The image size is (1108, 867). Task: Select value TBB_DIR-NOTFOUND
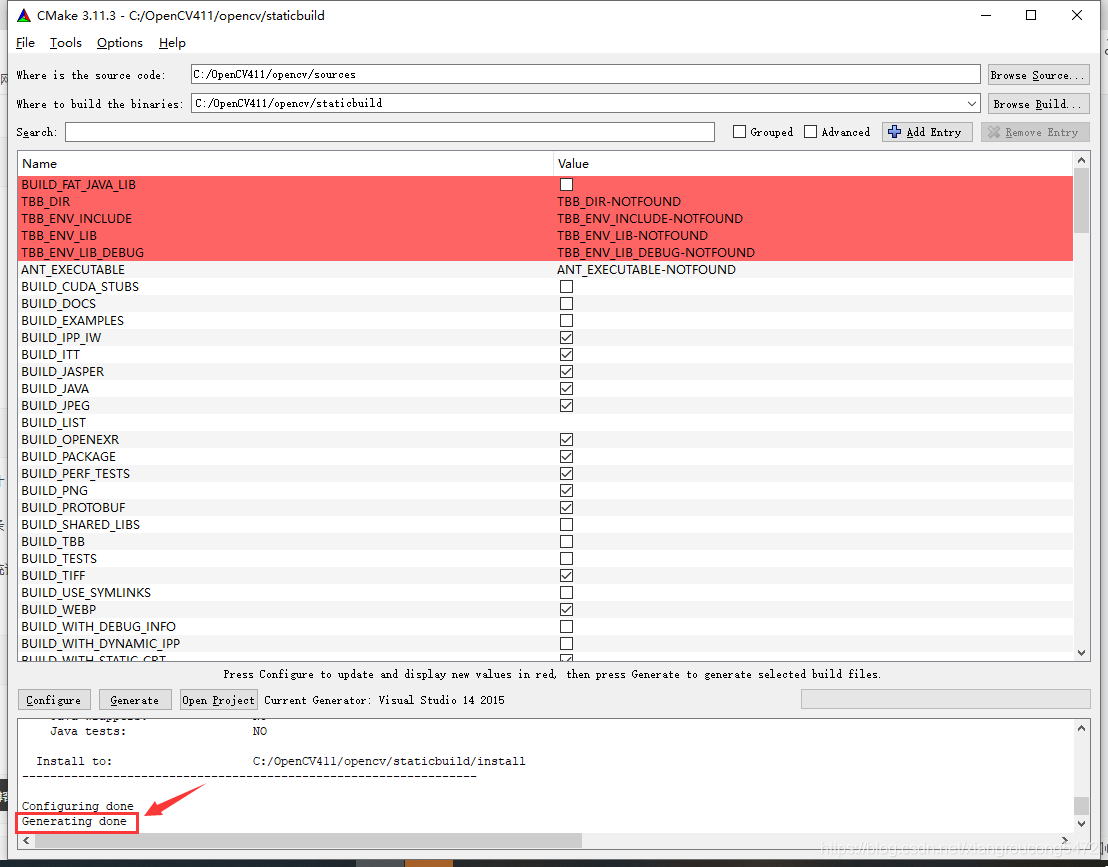click(x=619, y=201)
